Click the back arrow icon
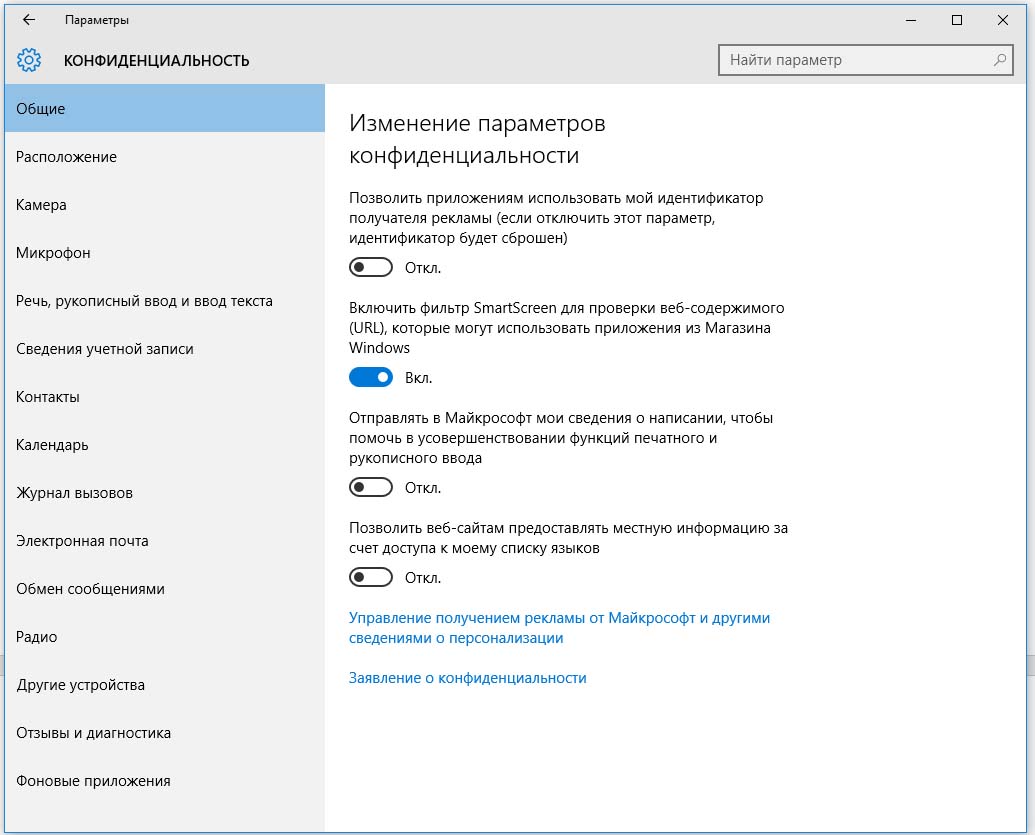 tap(29, 20)
